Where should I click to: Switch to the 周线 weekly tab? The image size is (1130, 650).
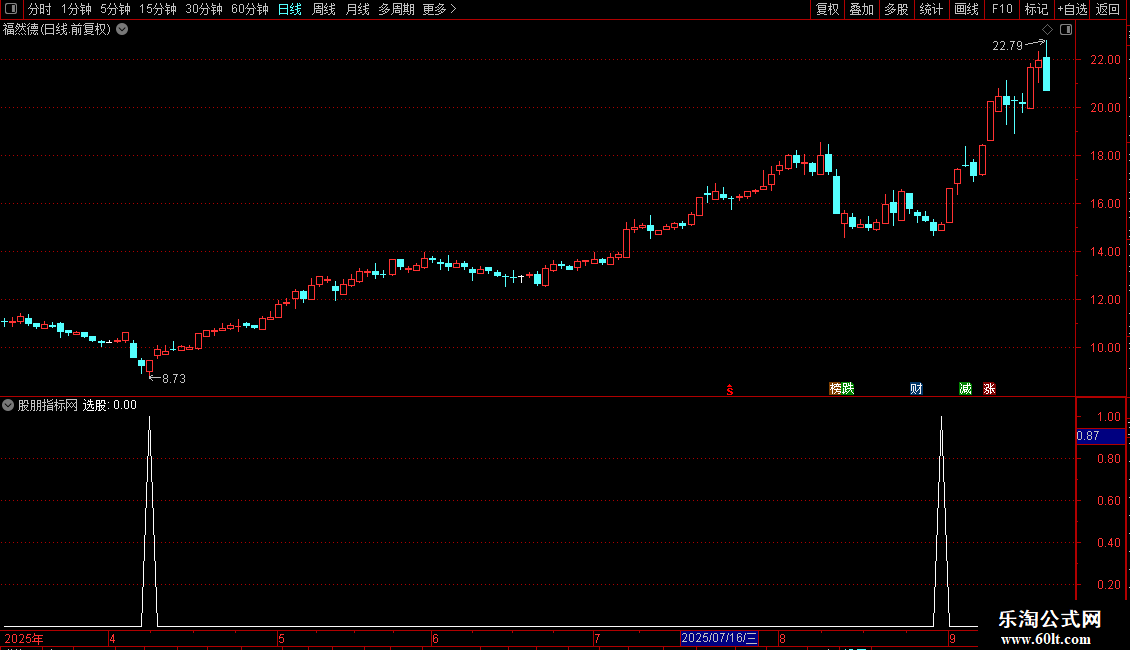tap(324, 9)
